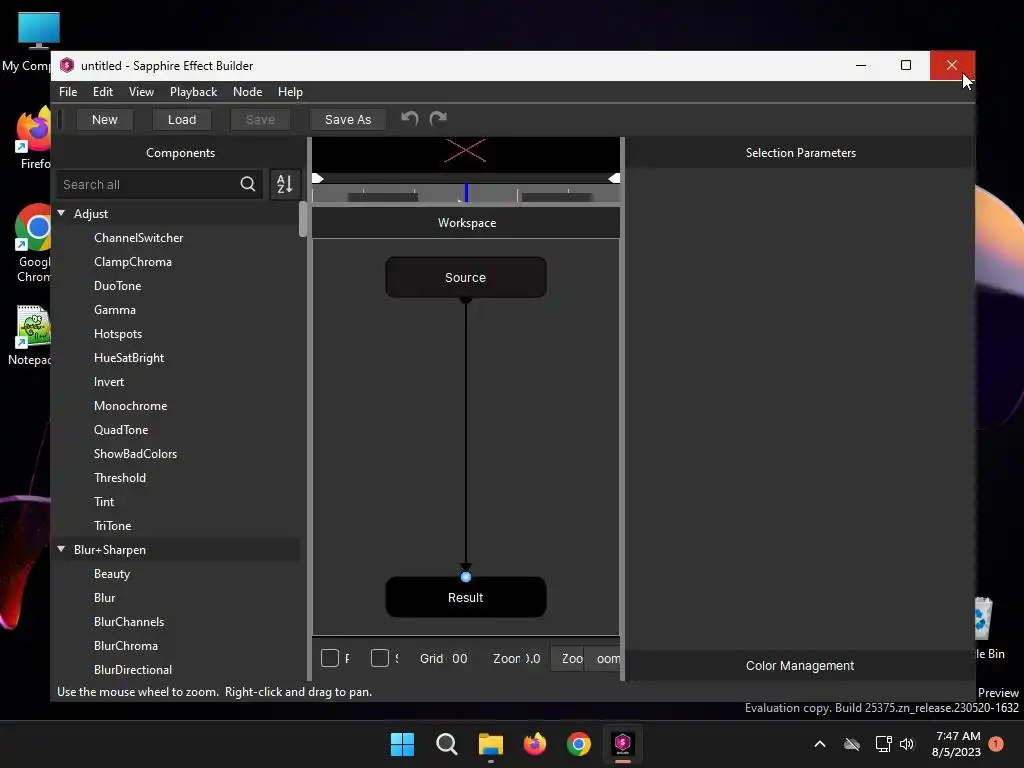
Task: Select Gamma component
Action: click(x=115, y=310)
